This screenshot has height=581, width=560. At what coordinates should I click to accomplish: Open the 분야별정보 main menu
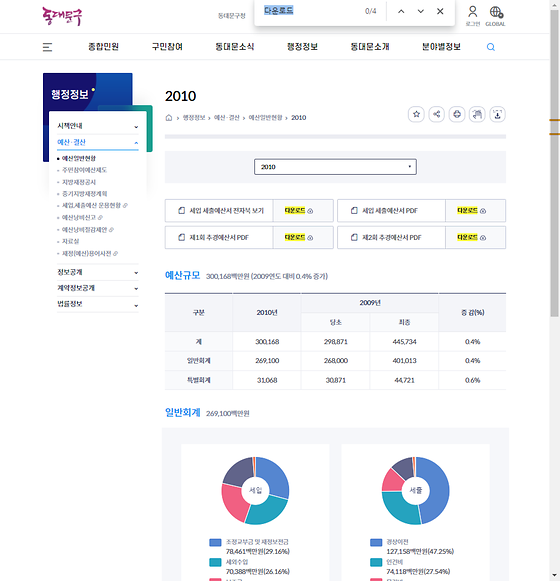(441, 47)
